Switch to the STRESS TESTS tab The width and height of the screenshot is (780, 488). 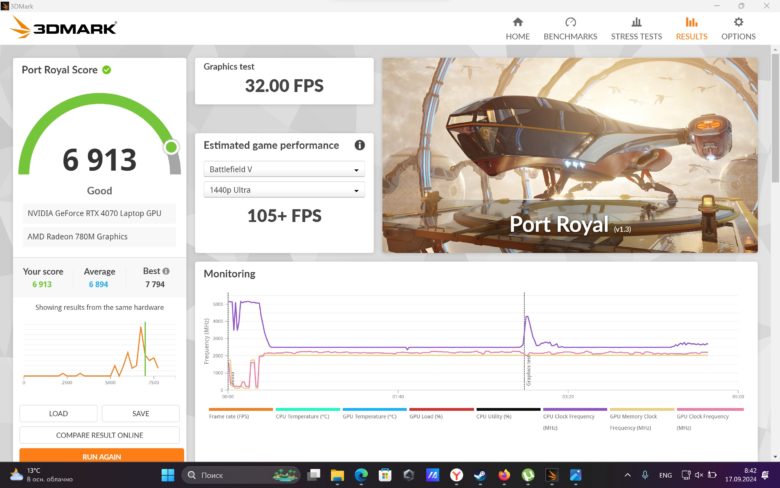636,29
